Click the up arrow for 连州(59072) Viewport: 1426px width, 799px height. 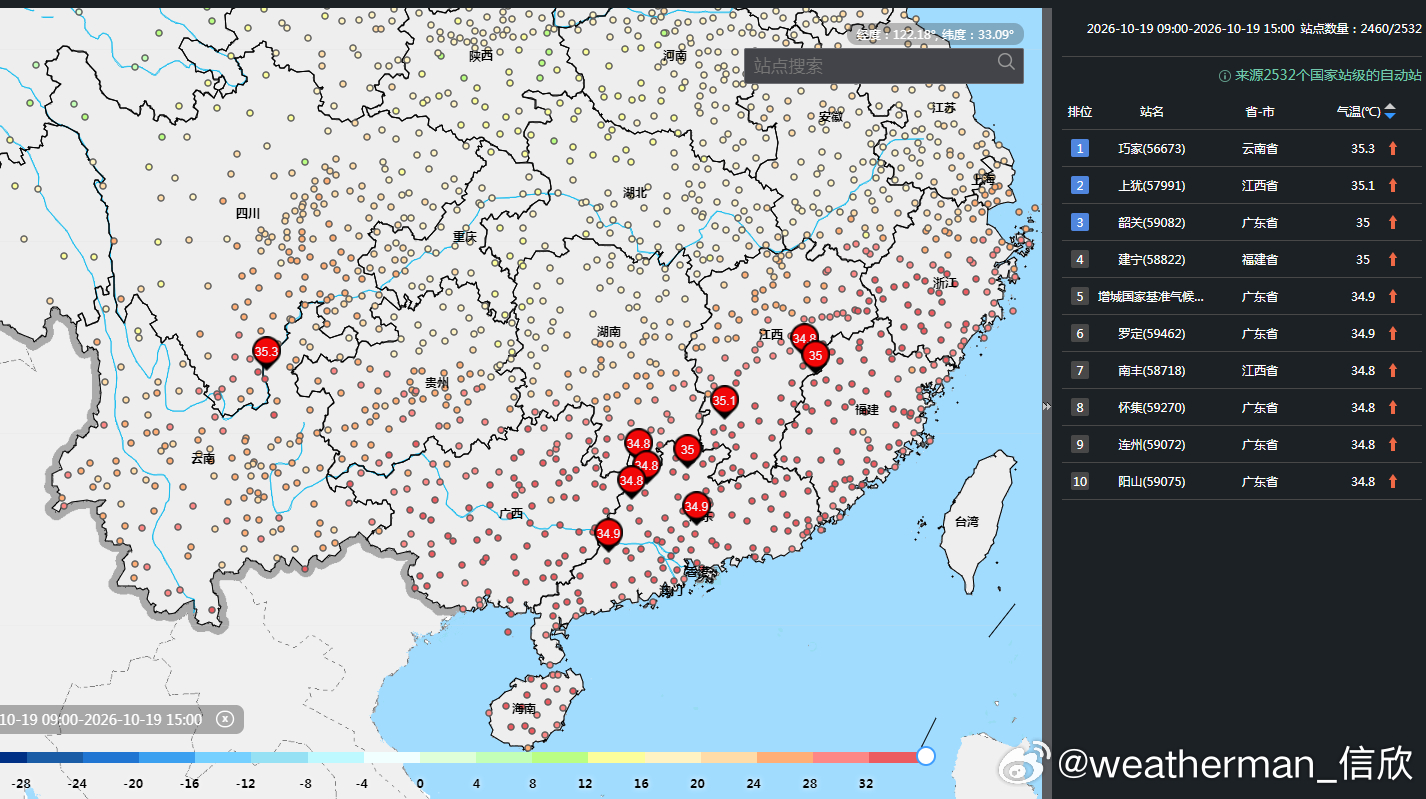tap(1392, 444)
